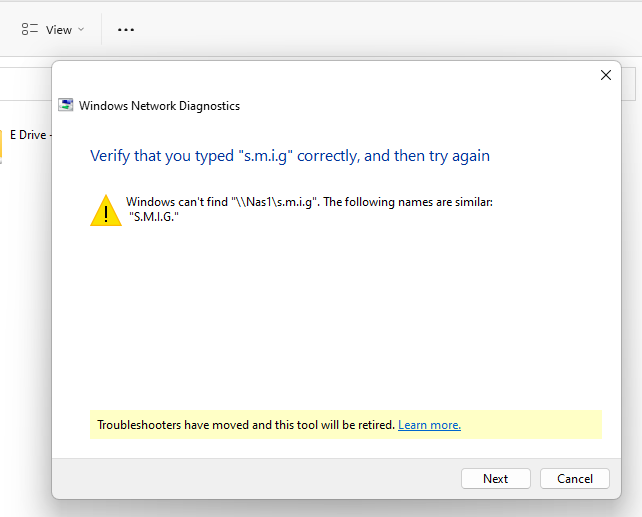Image resolution: width=642 pixels, height=517 pixels.
Task: Click the Windows Network Diagnostics app icon
Action: coord(66,105)
